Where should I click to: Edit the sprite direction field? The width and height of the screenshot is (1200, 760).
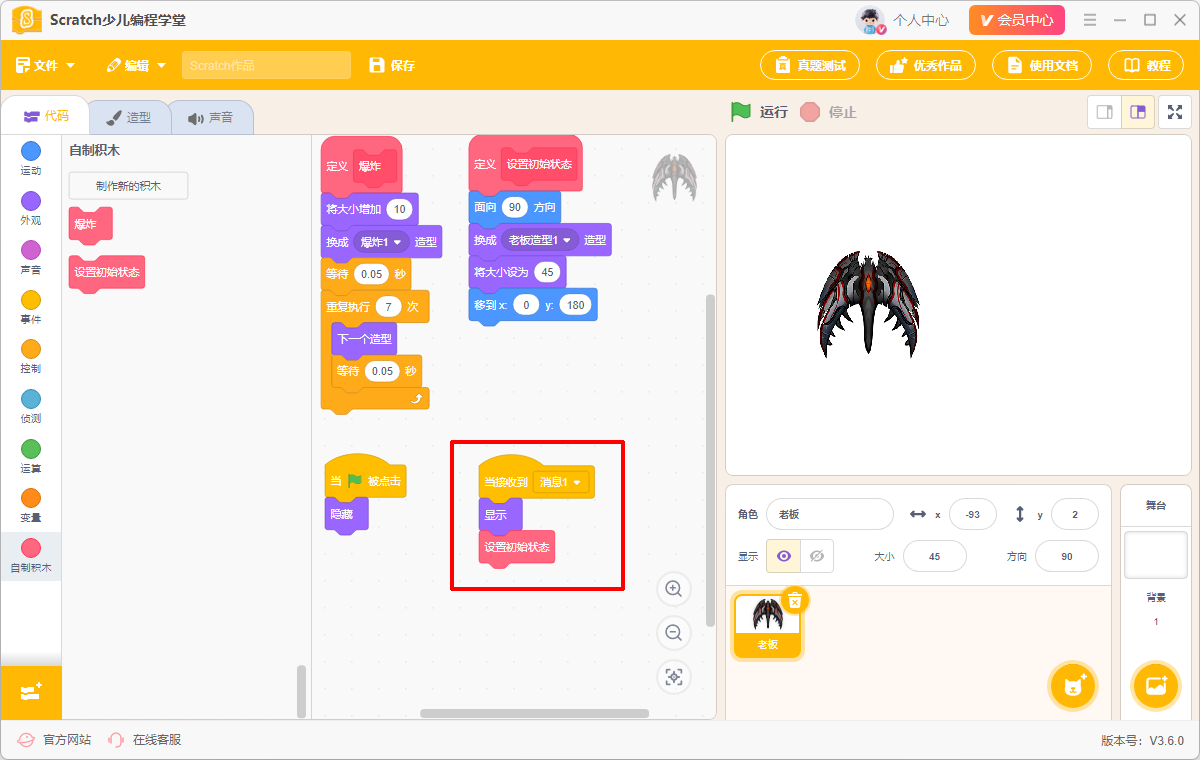pyautogui.click(x=1067, y=556)
